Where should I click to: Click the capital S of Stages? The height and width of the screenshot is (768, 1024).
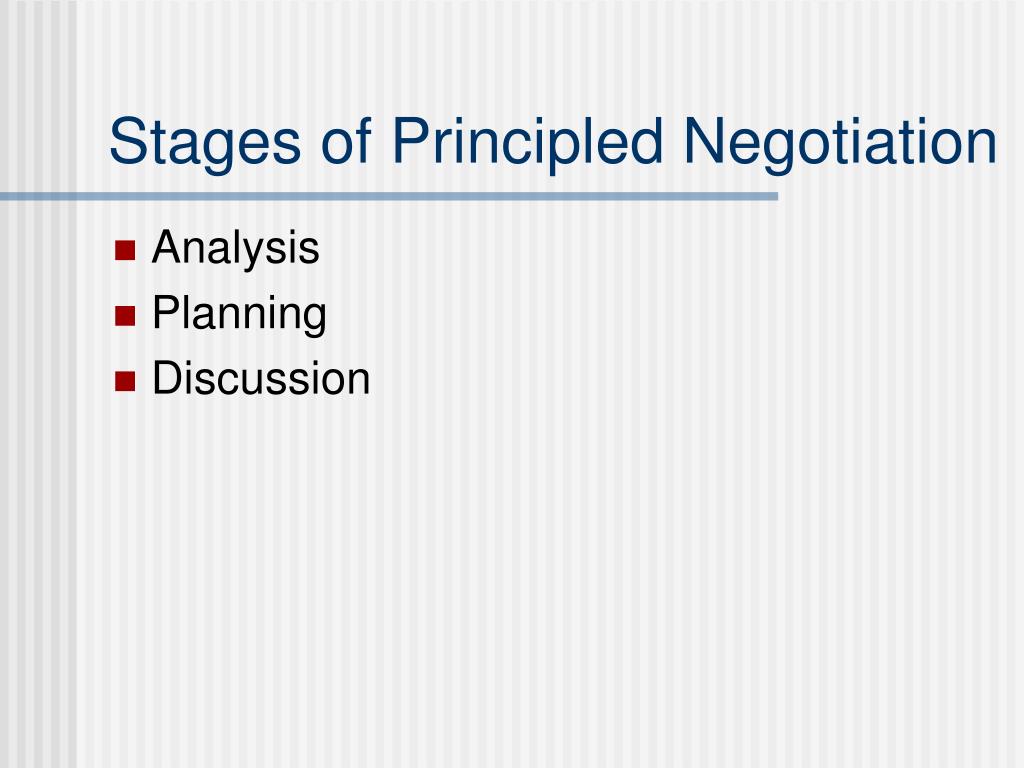click(128, 141)
